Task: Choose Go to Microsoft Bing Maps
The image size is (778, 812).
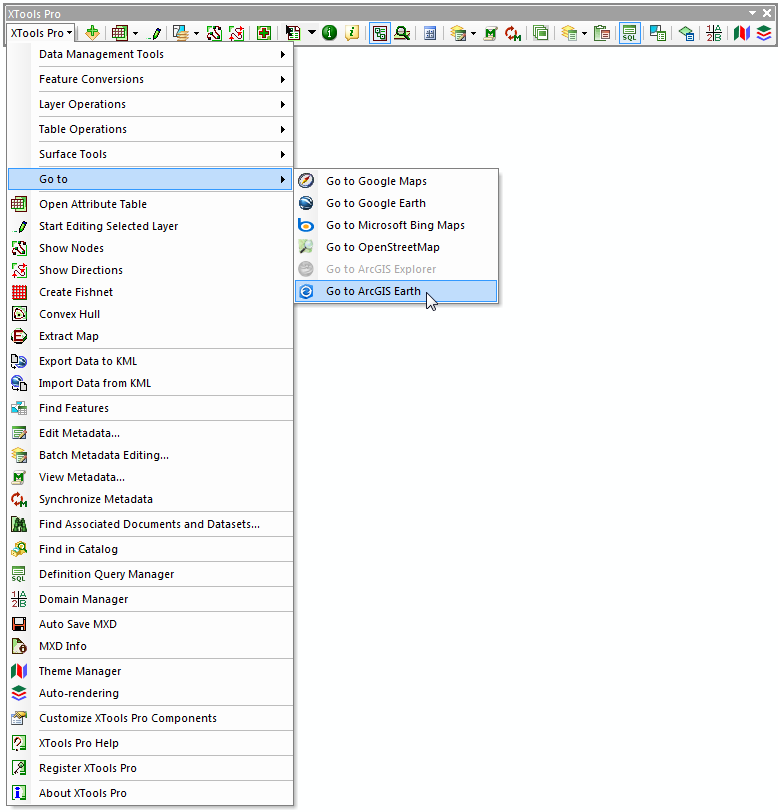Action: (396, 225)
